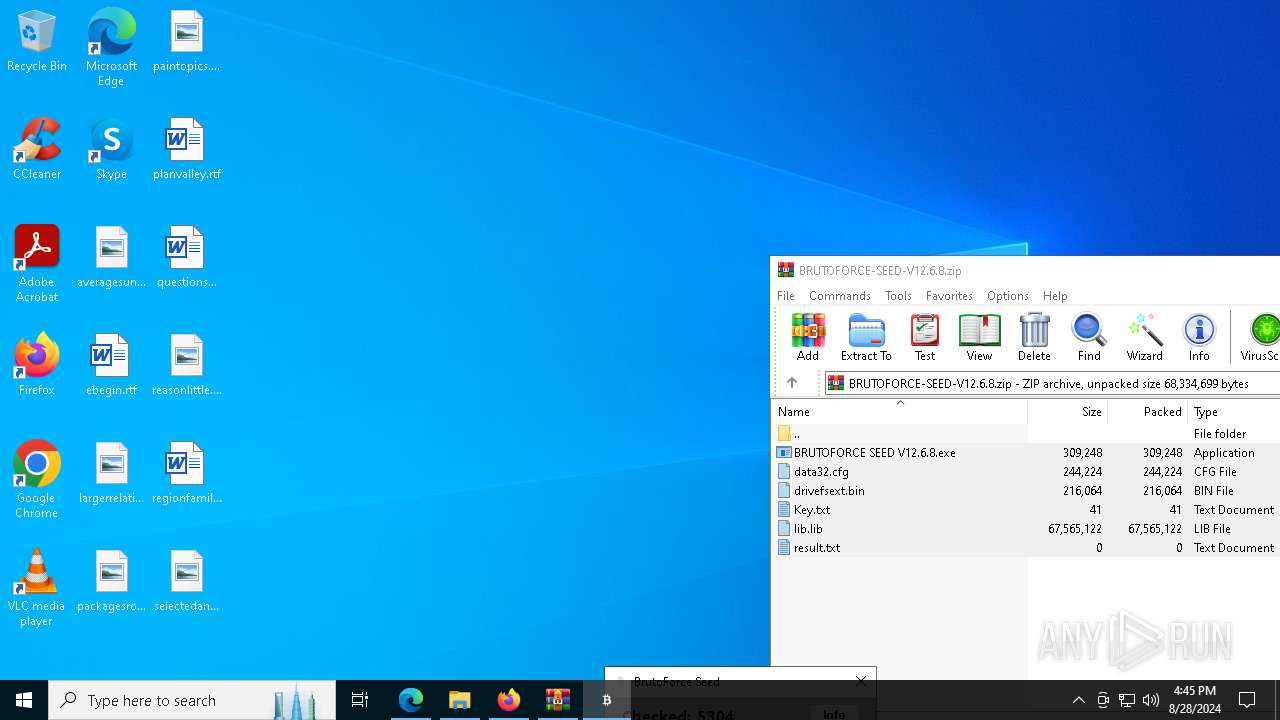Open the Options menu
The width and height of the screenshot is (1280, 720).
point(1007,296)
